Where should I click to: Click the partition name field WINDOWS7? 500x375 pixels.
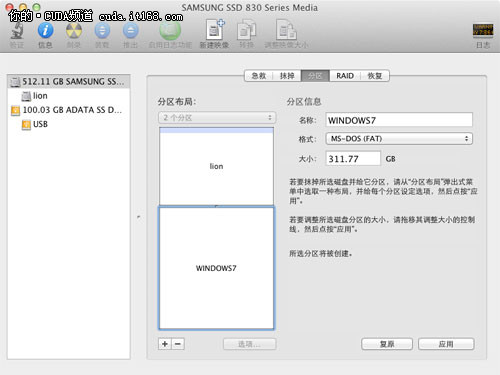click(399, 120)
